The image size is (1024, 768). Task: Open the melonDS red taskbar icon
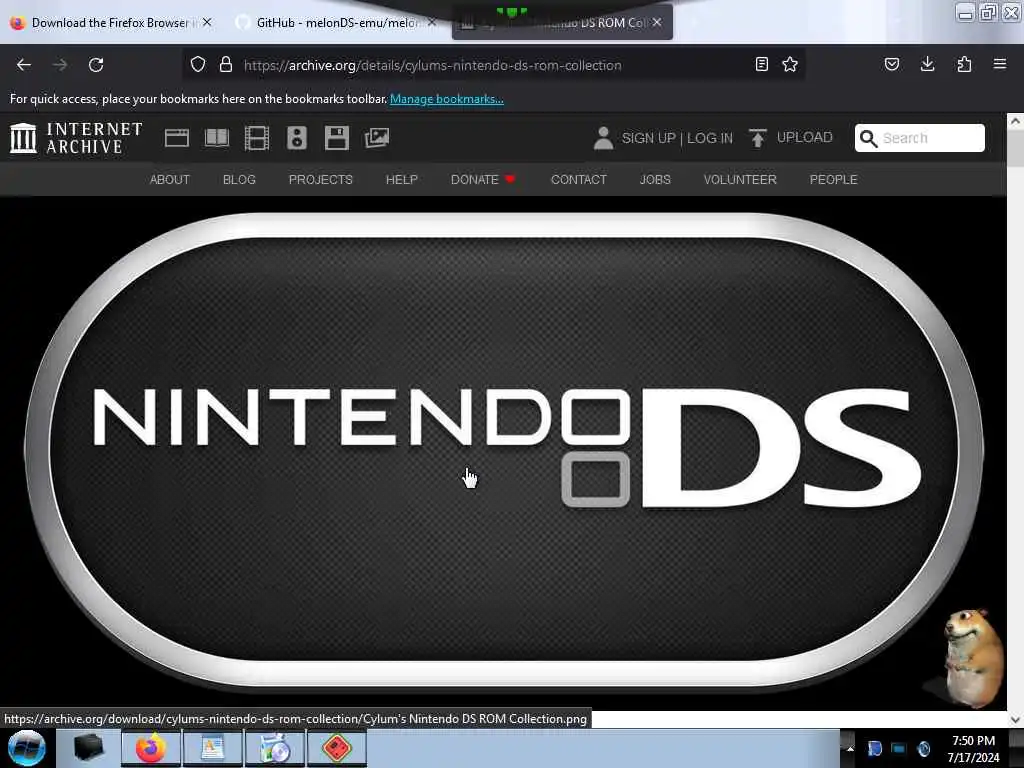pos(337,748)
